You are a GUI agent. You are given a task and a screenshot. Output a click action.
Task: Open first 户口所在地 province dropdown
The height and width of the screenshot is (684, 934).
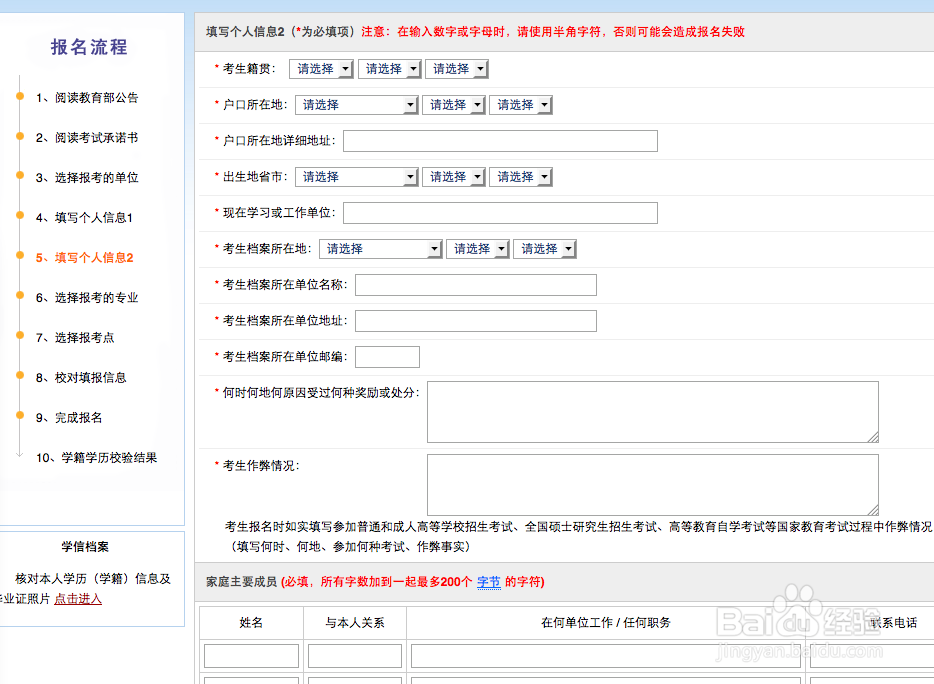(x=356, y=105)
